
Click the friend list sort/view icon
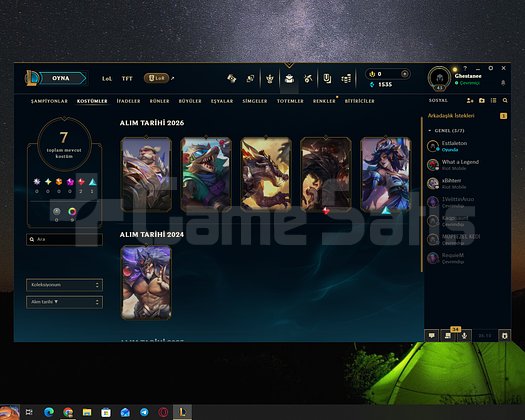493,100
